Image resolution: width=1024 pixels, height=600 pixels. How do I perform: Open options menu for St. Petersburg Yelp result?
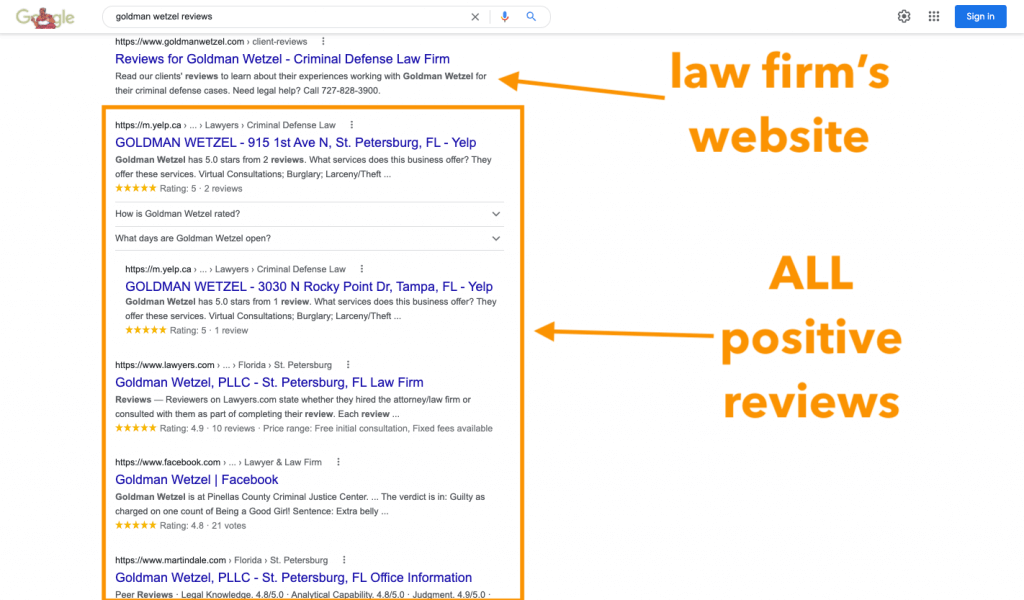tap(351, 125)
